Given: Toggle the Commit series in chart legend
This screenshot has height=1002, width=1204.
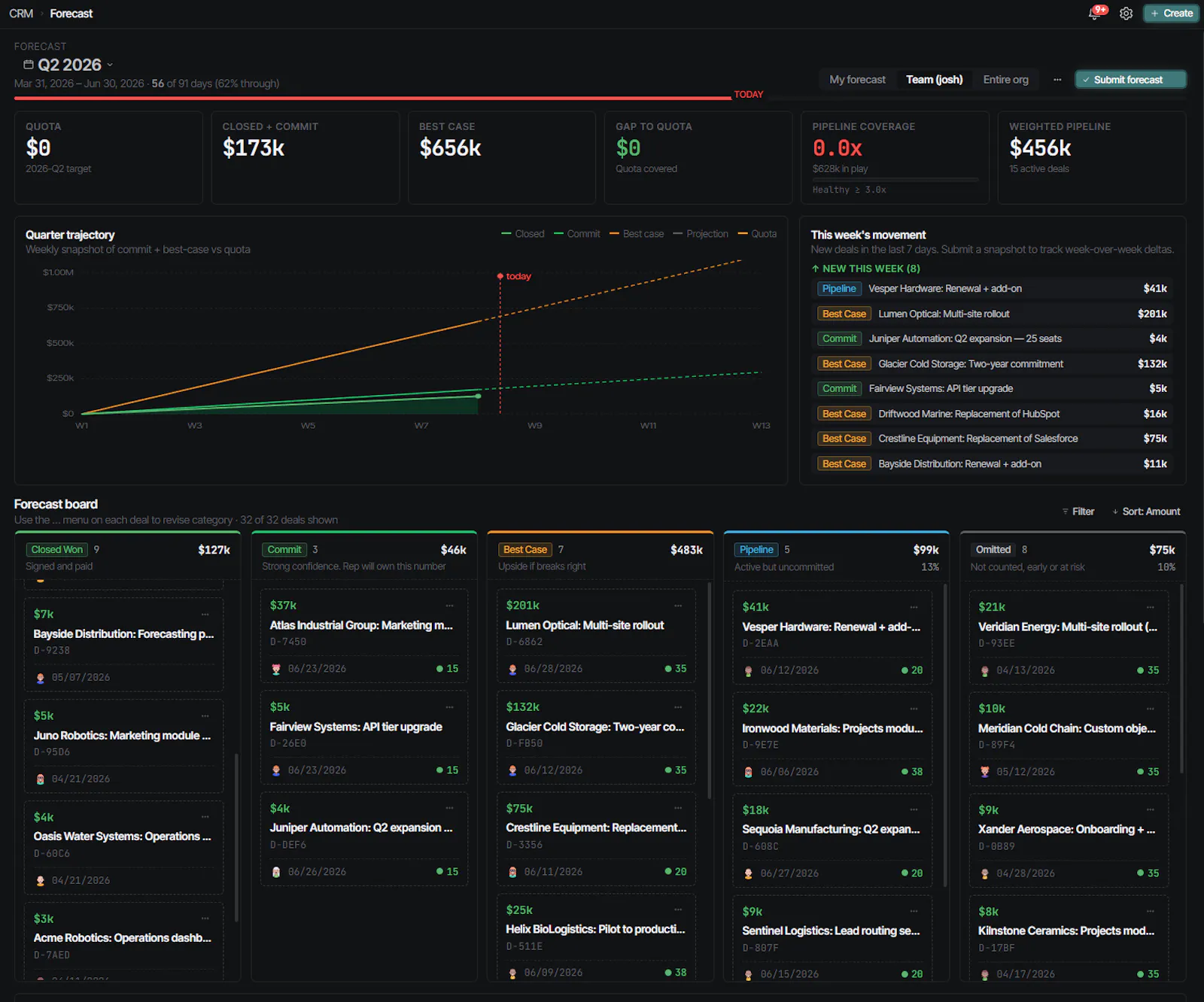Looking at the screenshot, I should 577,234.
